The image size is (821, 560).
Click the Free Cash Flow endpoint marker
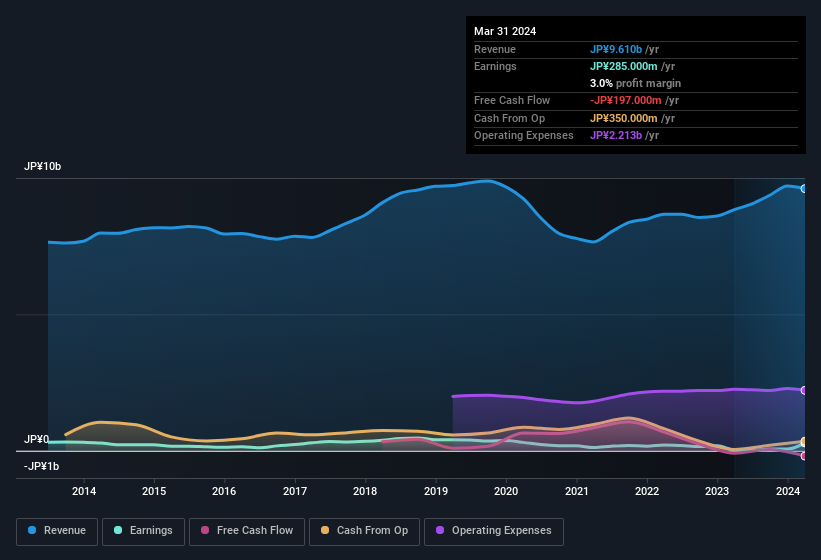point(804,456)
